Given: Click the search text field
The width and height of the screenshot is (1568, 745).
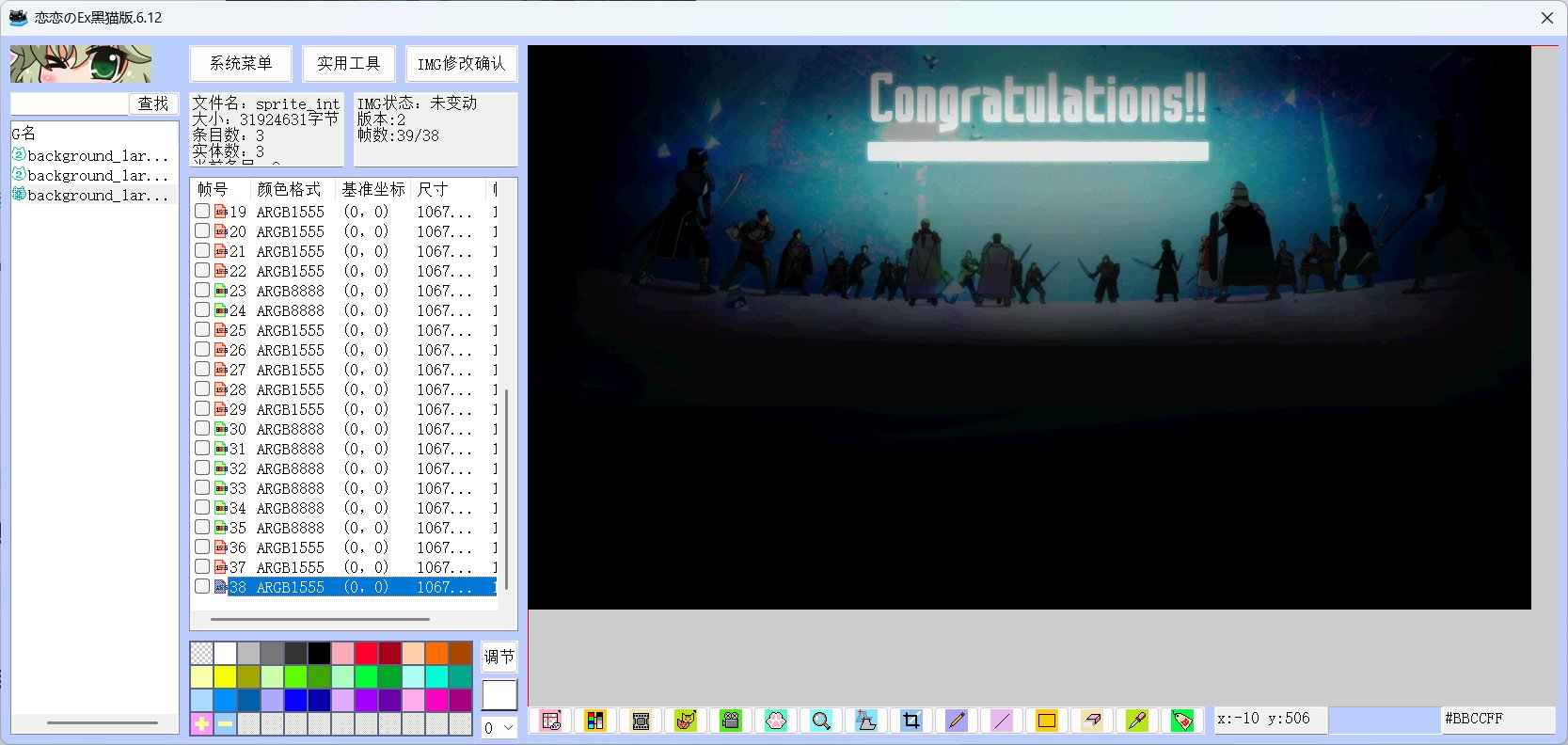Looking at the screenshot, I should pos(70,103).
